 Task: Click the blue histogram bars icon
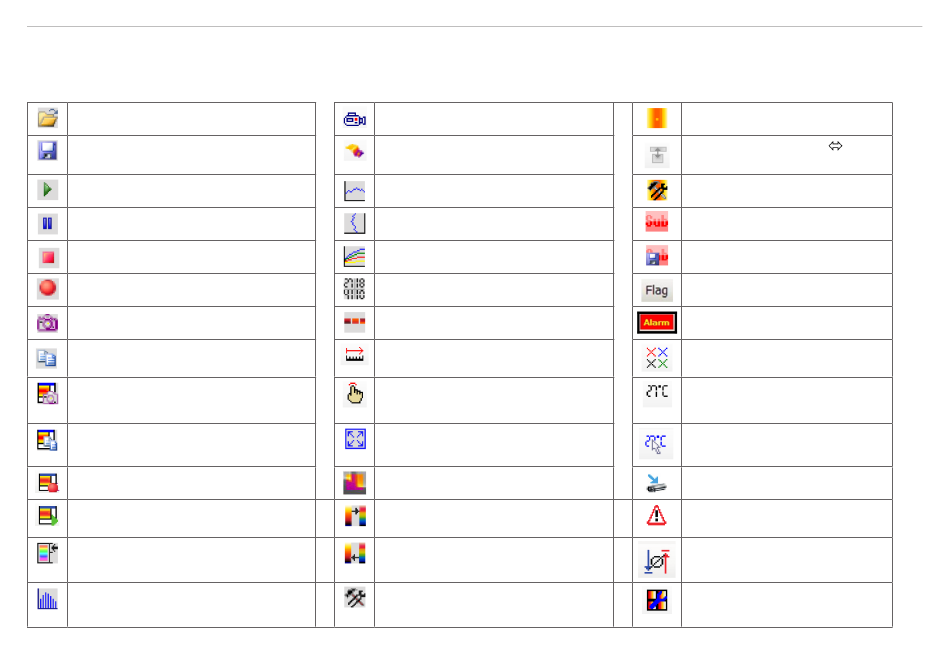click(47, 599)
